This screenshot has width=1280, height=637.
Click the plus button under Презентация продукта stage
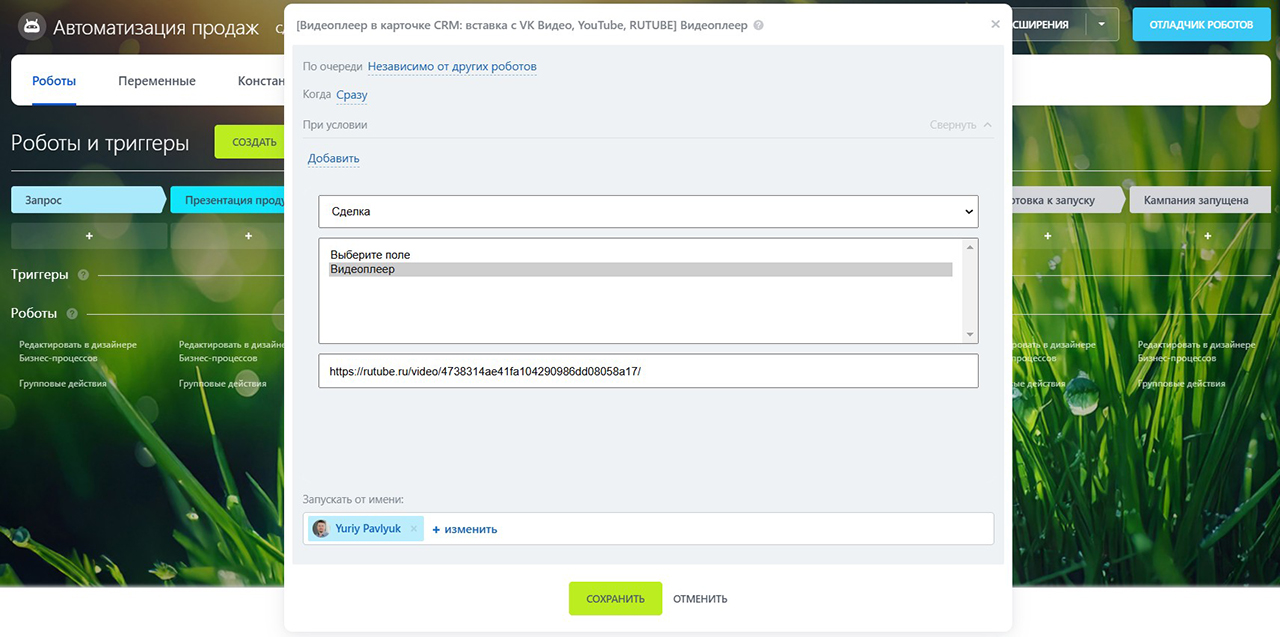(x=248, y=236)
